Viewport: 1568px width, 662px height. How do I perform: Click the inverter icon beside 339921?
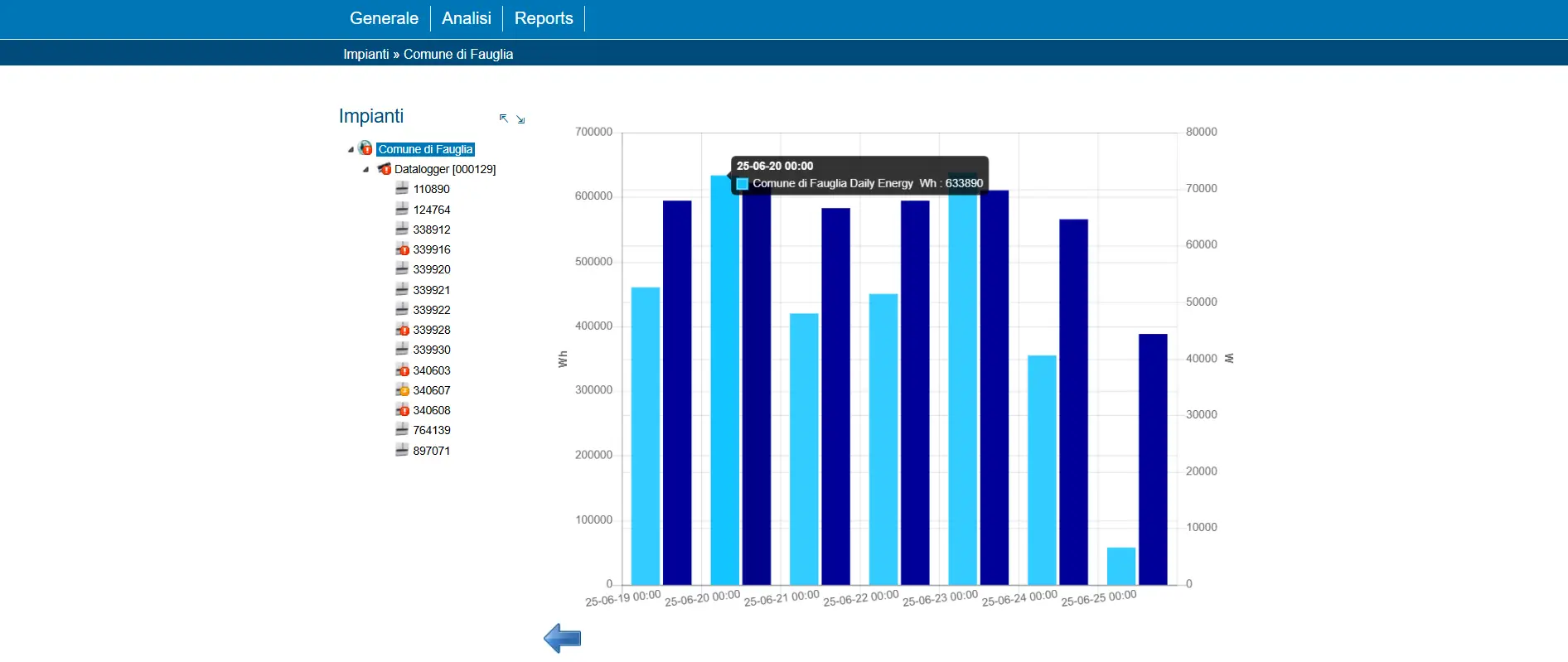pos(402,289)
